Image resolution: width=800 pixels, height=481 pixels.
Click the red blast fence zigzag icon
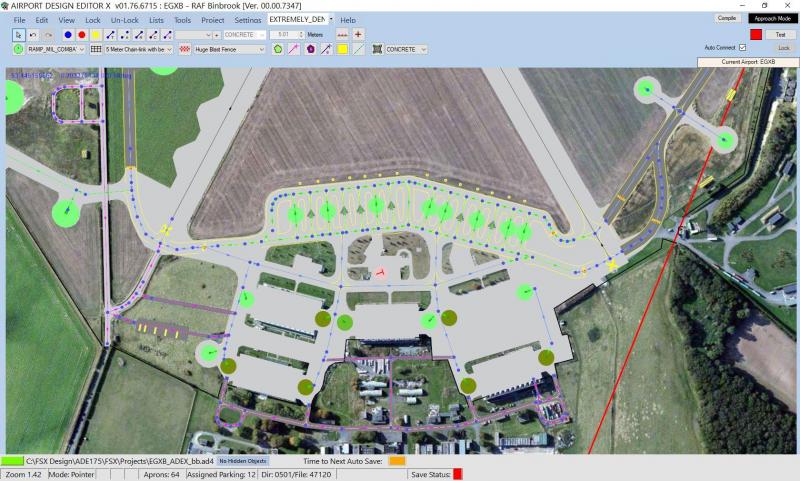pyautogui.click(x=184, y=48)
